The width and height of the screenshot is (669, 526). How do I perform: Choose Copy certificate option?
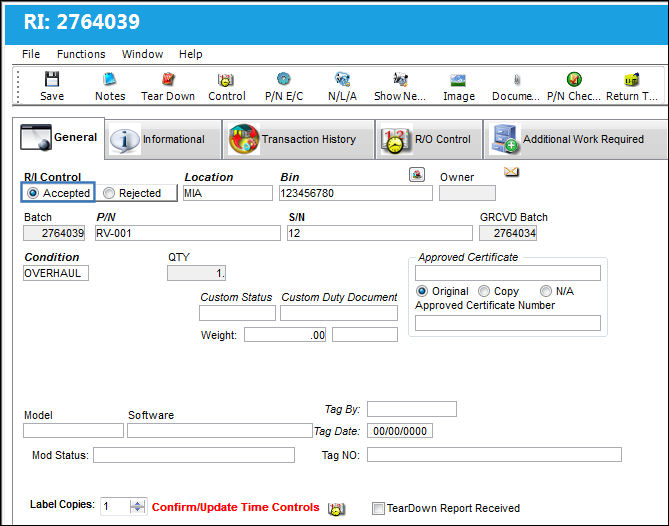[483, 291]
